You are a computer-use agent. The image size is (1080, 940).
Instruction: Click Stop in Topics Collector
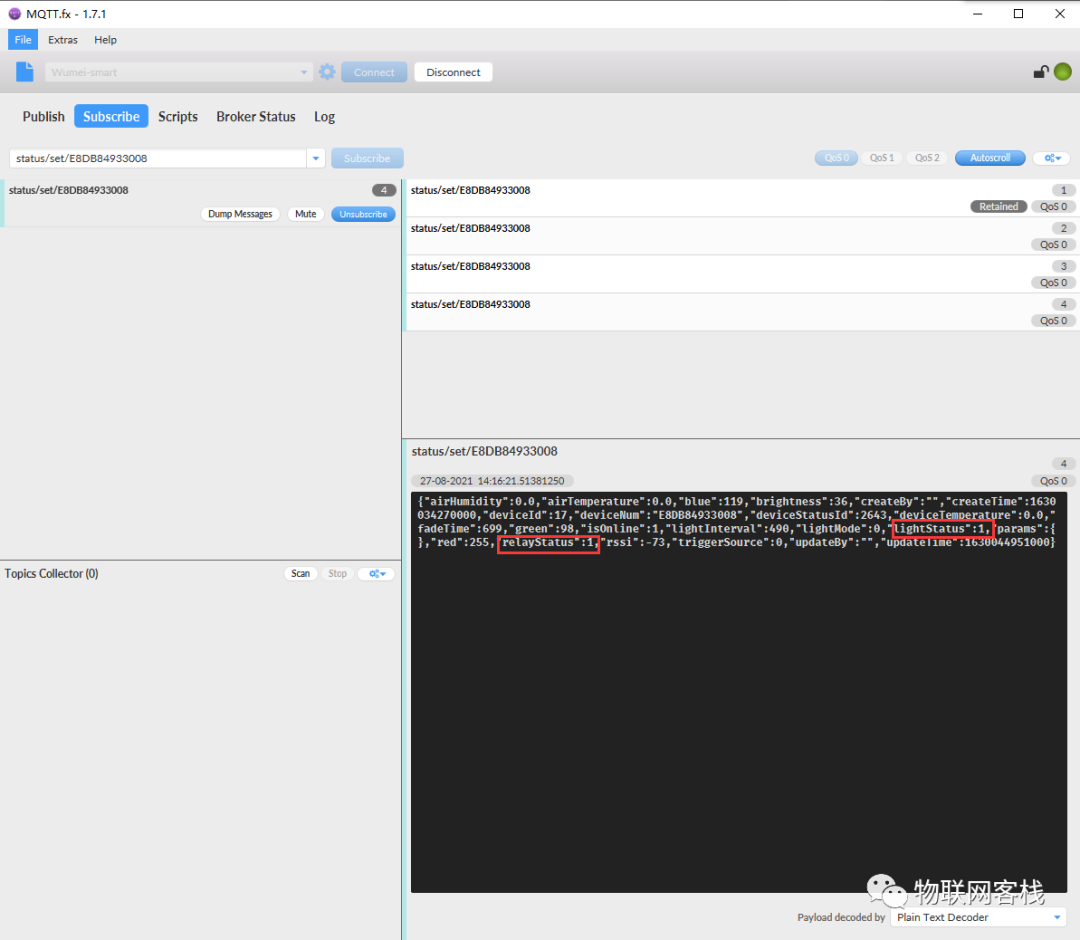[338, 574]
